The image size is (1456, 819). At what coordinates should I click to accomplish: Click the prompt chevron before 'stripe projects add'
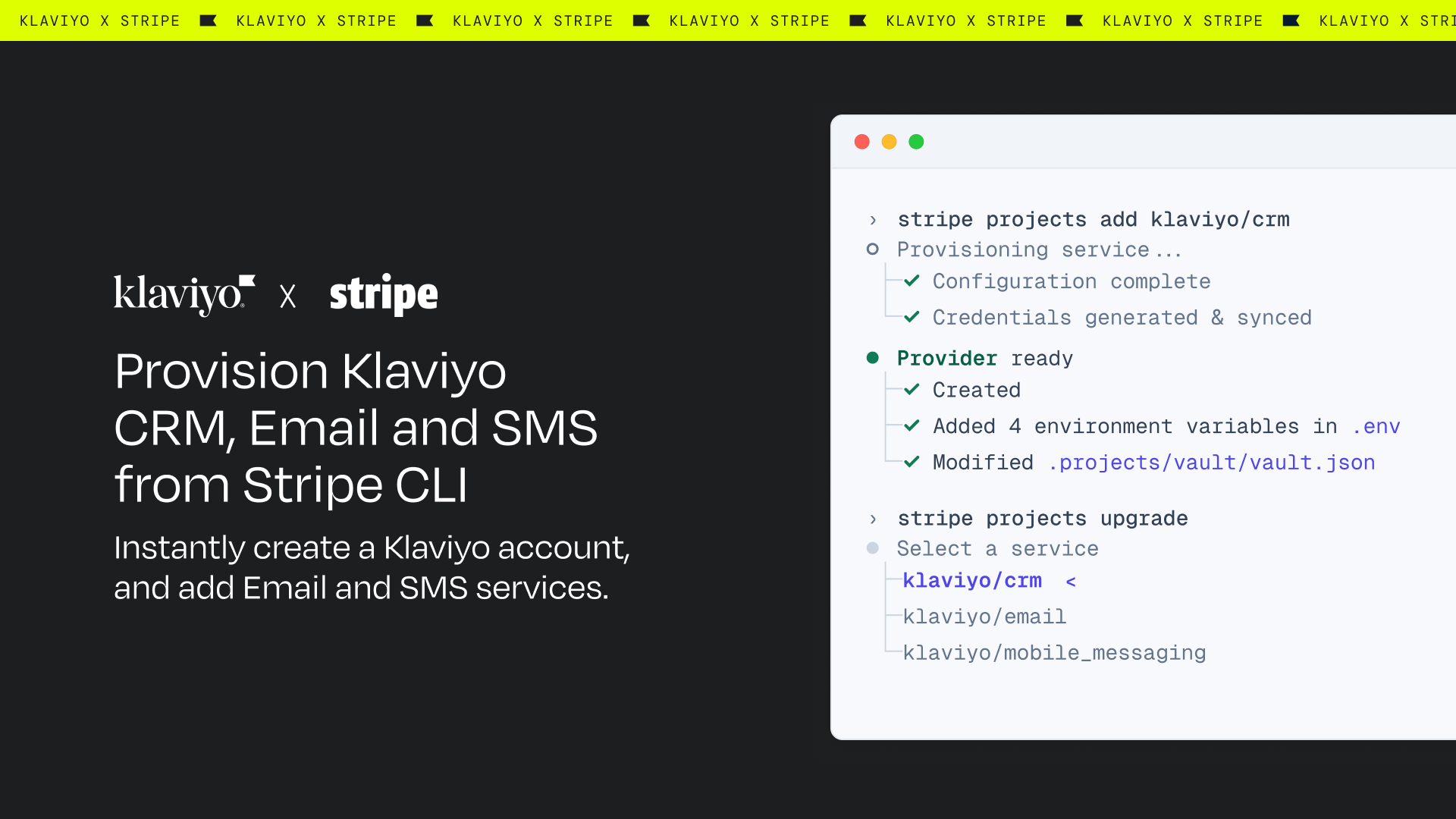point(873,220)
